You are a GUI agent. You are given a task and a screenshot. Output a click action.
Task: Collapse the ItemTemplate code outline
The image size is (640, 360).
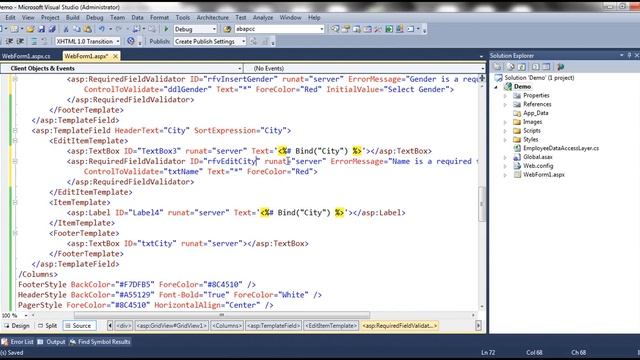point(15,202)
